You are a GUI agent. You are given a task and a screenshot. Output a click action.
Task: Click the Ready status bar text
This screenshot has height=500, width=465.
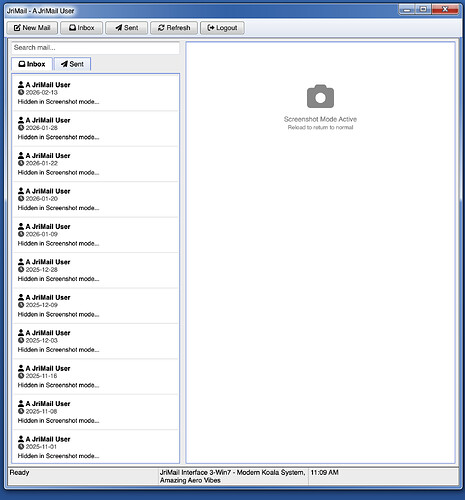pos(19,472)
